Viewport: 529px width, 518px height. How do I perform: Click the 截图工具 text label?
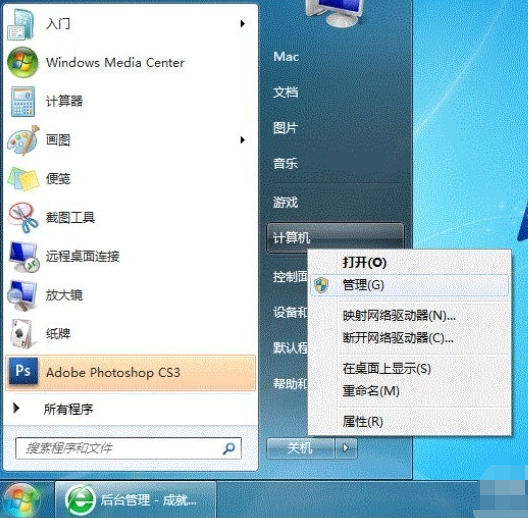(x=70, y=218)
